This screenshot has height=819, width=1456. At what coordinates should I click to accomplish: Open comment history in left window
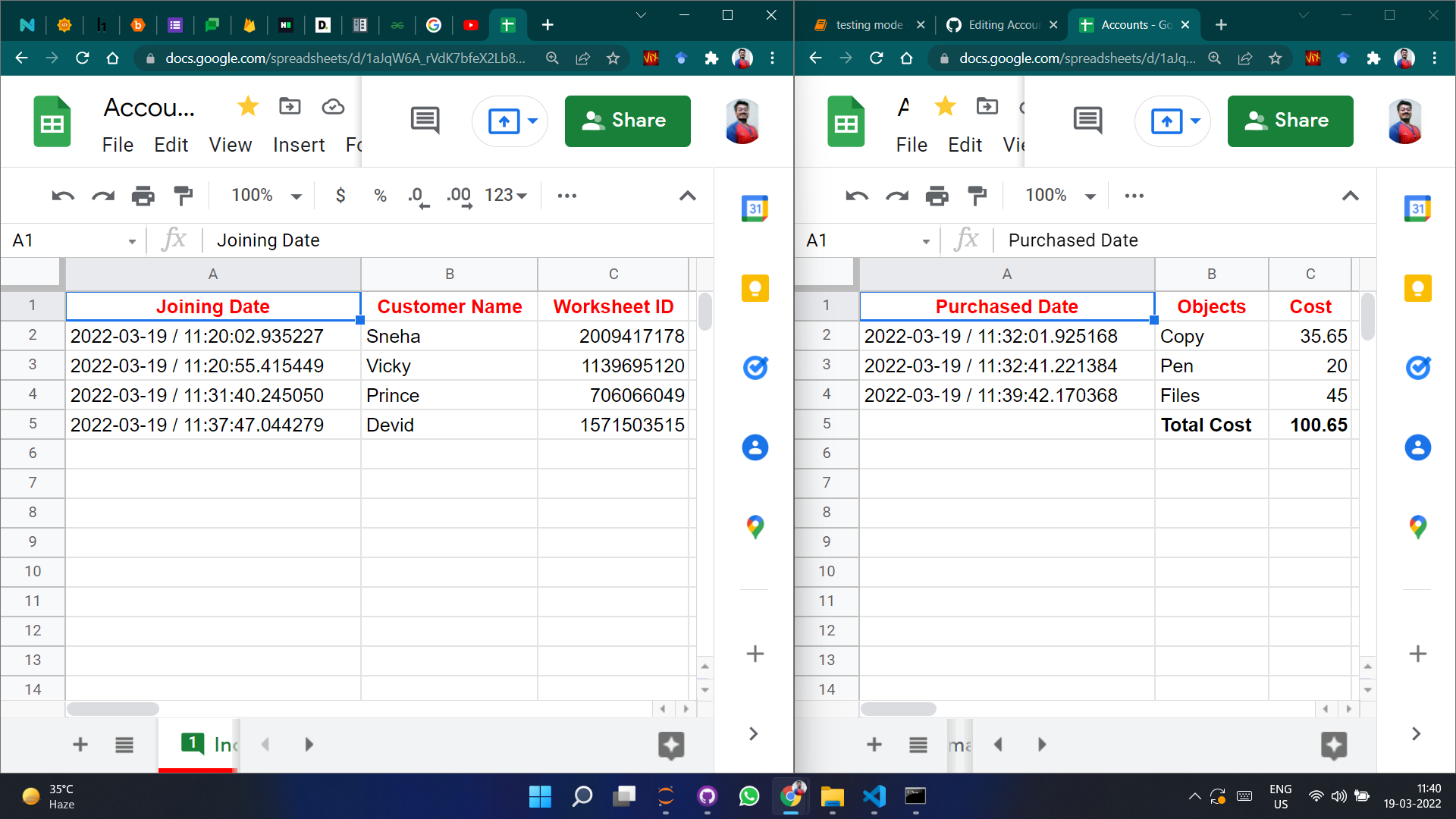tap(425, 120)
